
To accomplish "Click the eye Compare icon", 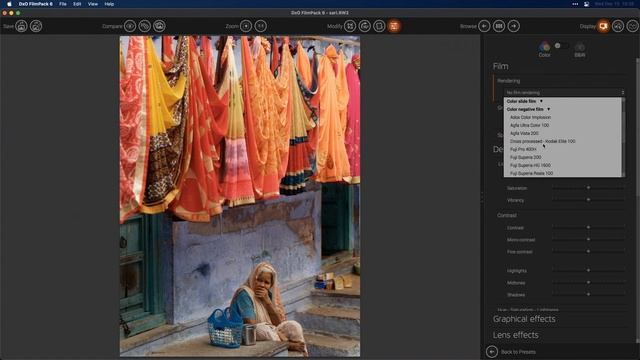I will [x=130, y=26].
